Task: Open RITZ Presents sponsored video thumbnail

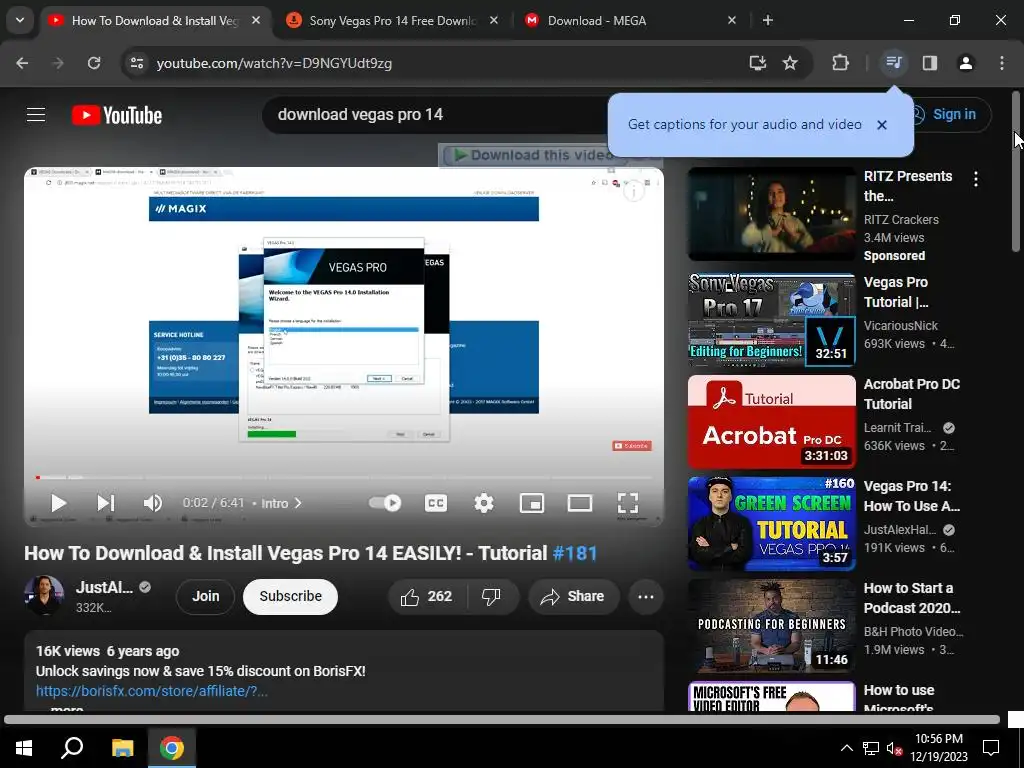Action: pos(771,214)
